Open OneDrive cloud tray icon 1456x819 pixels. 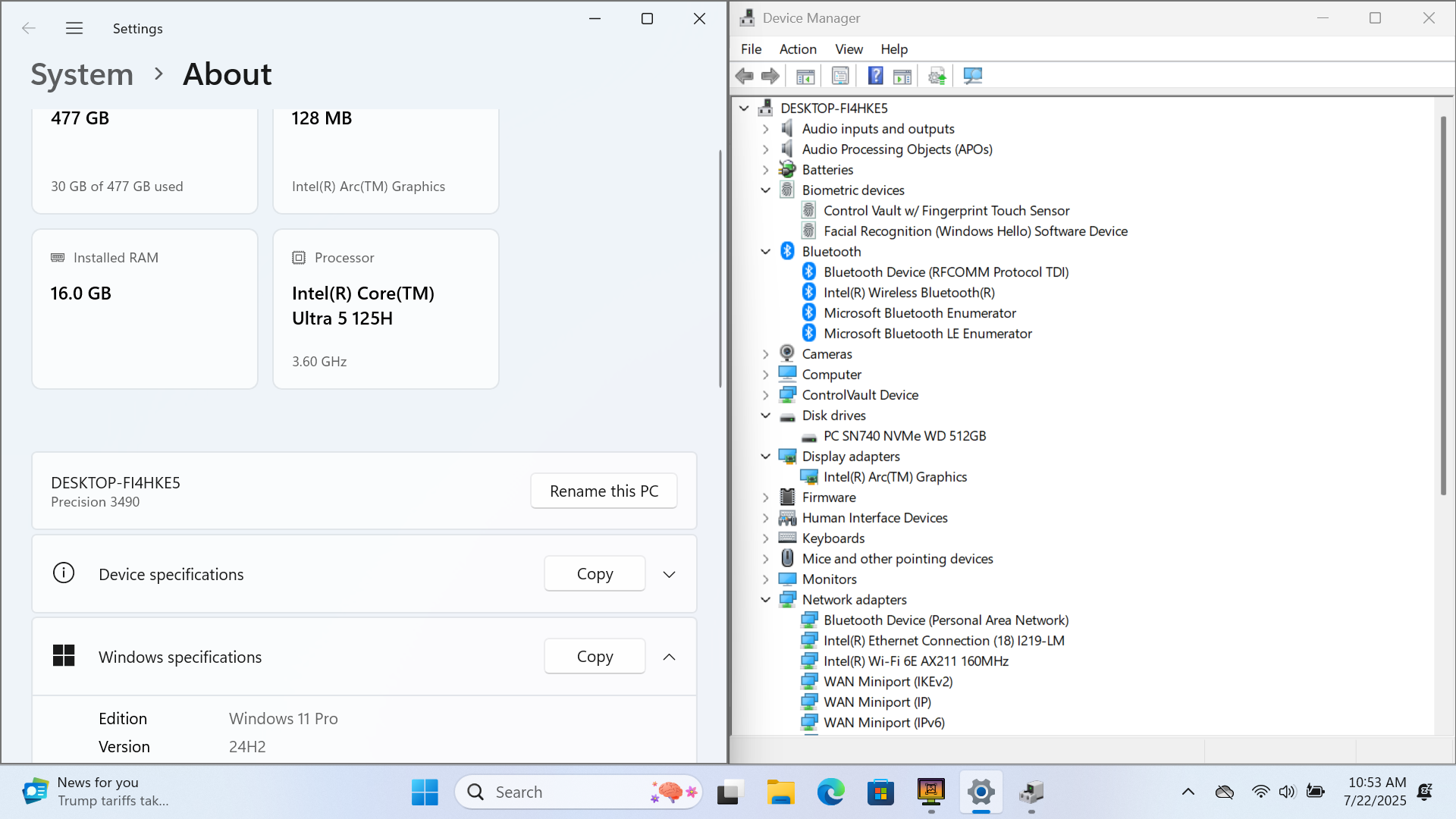click(1225, 792)
